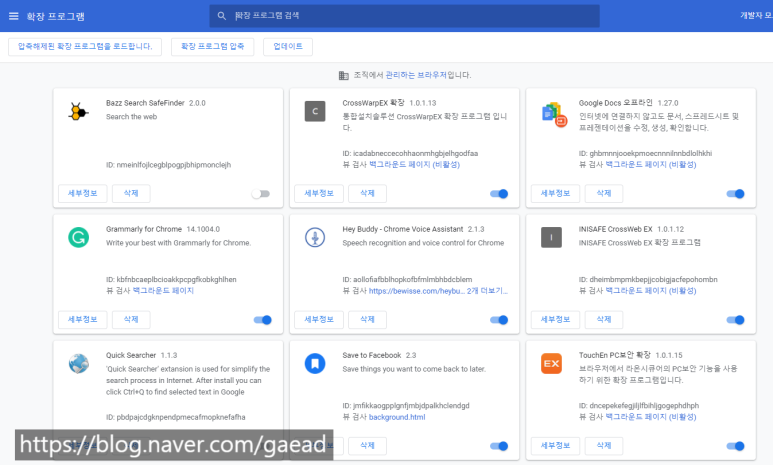Click the Quick Searcher globe icon
Screen dimensions: 773x465
click(x=78, y=364)
